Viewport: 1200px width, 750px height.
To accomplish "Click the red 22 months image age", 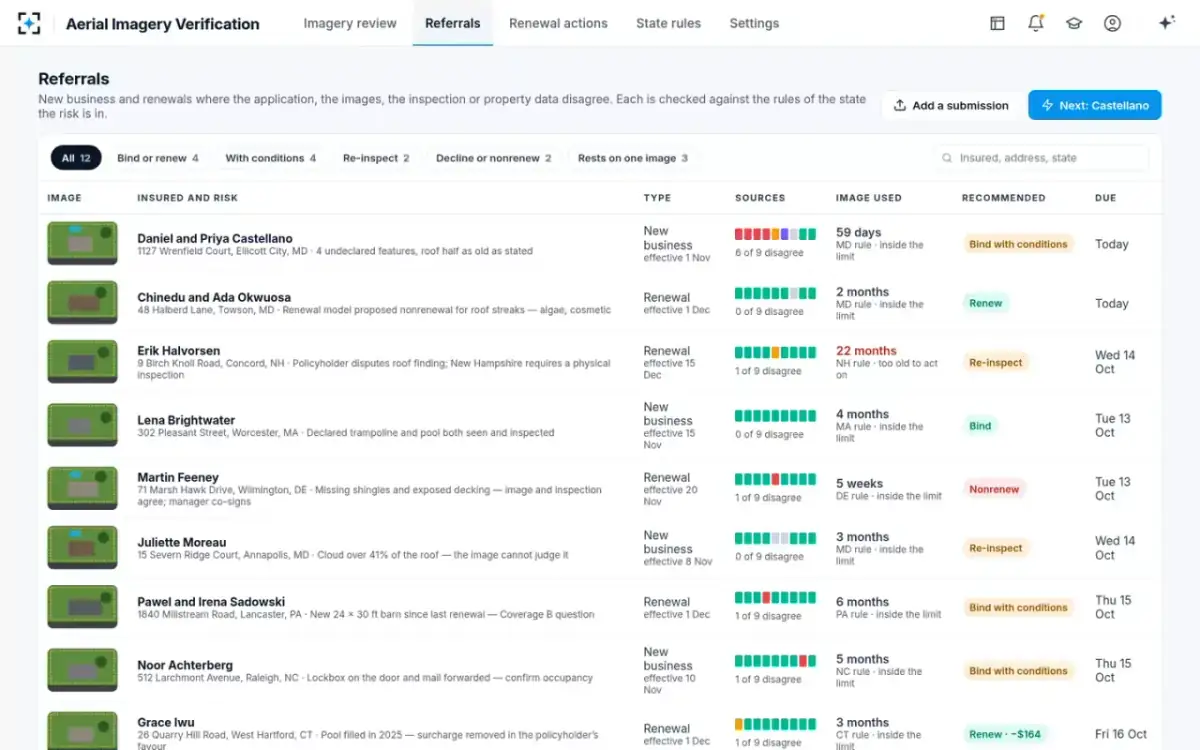I will [x=866, y=351].
